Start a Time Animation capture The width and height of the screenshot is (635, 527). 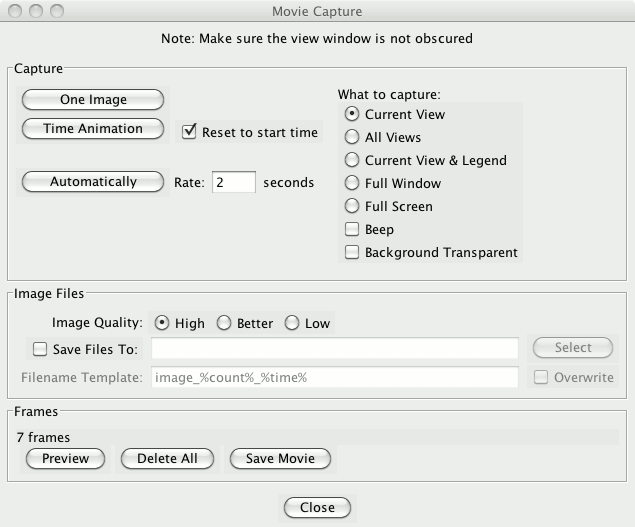[x=93, y=129]
